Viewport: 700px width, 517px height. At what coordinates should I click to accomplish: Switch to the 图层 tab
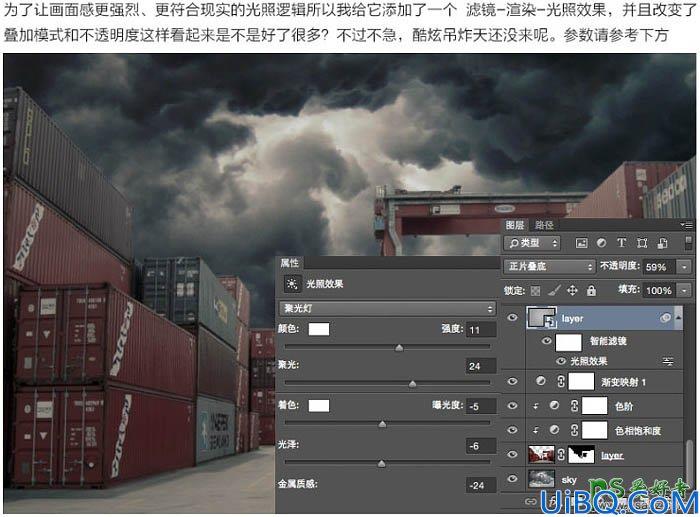coord(515,225)
